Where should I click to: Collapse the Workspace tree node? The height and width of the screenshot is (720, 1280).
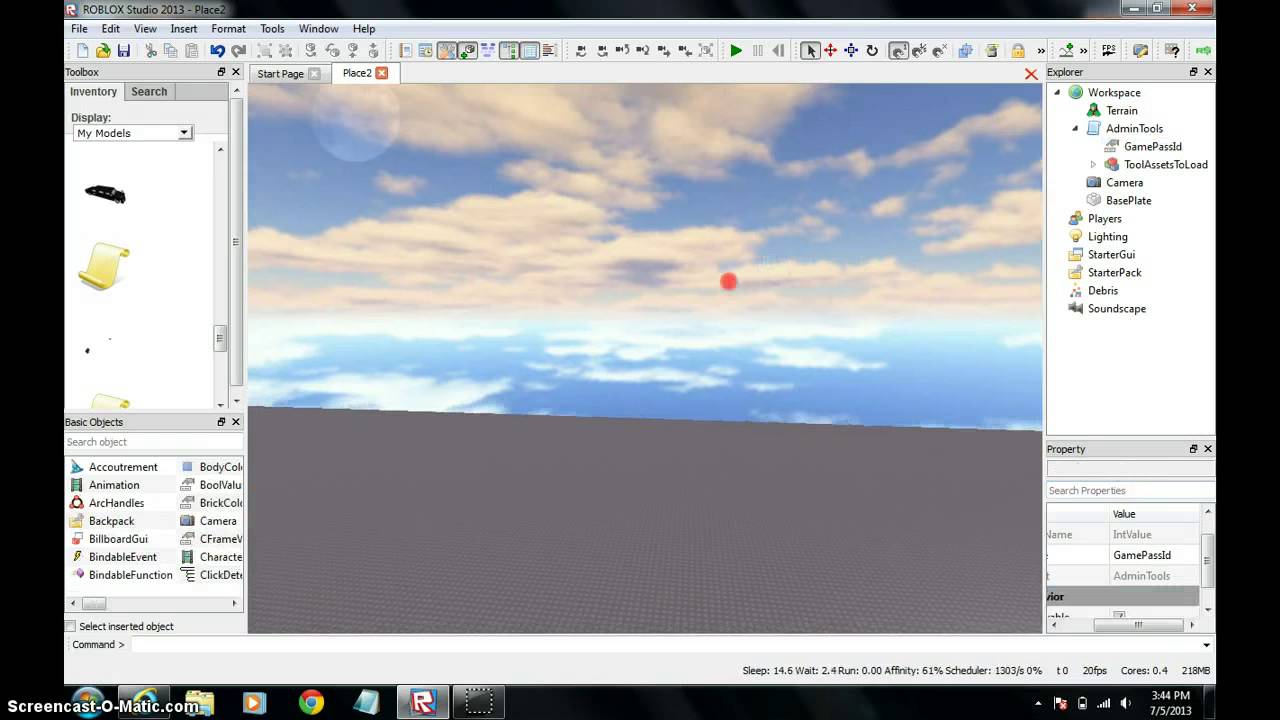tap(1057, 92)
